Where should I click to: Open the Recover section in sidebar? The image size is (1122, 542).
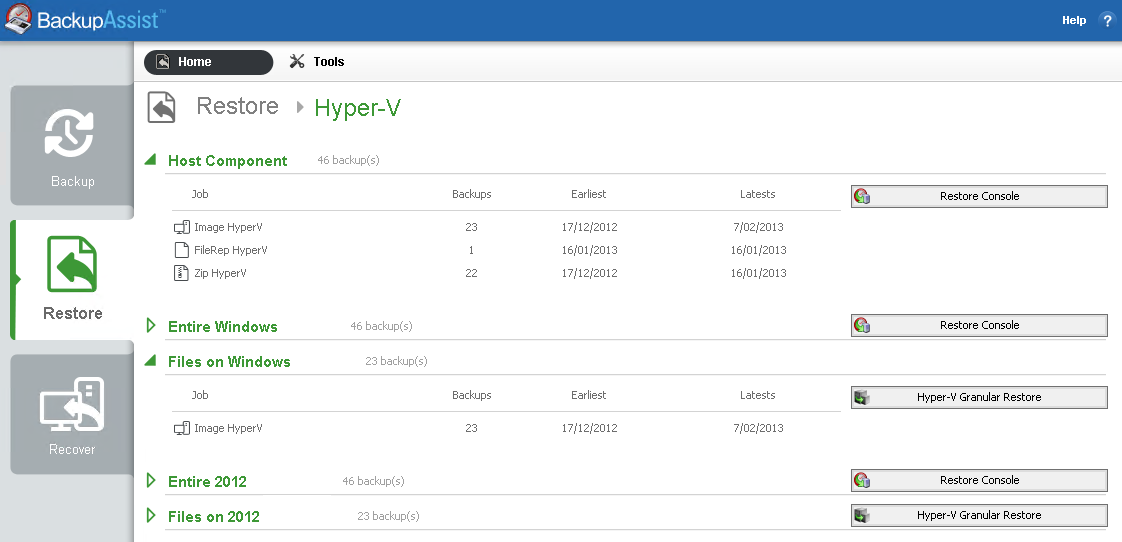pyautogui.click(x=72, y=414)
